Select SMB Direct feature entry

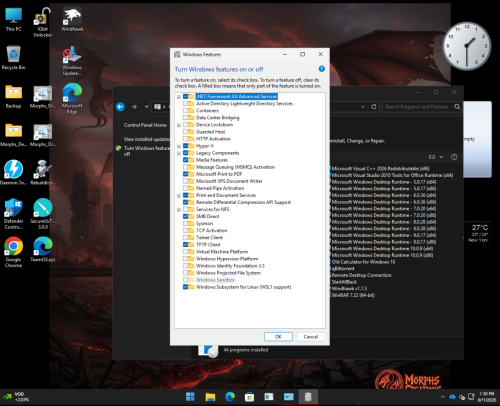tap(207, 216)
